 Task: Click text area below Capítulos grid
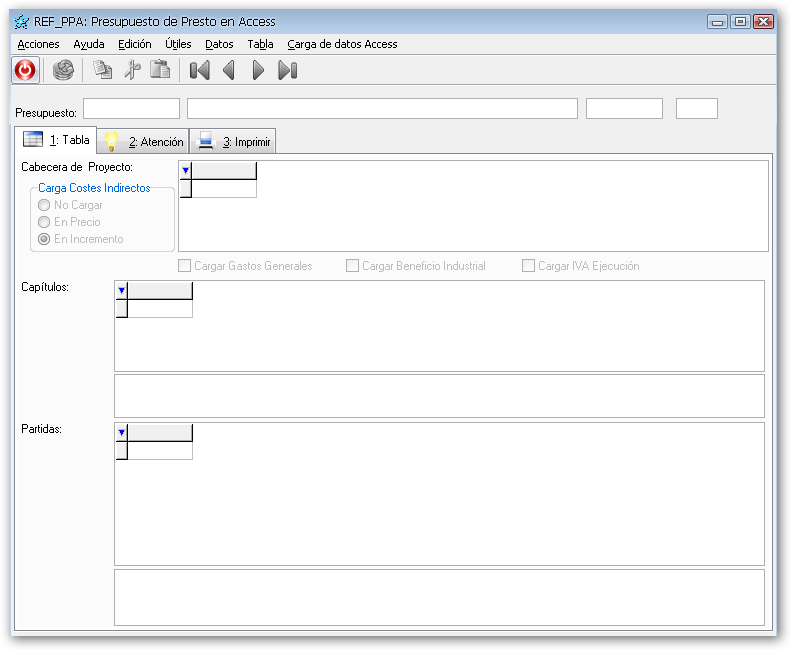(x=439, y=396)
